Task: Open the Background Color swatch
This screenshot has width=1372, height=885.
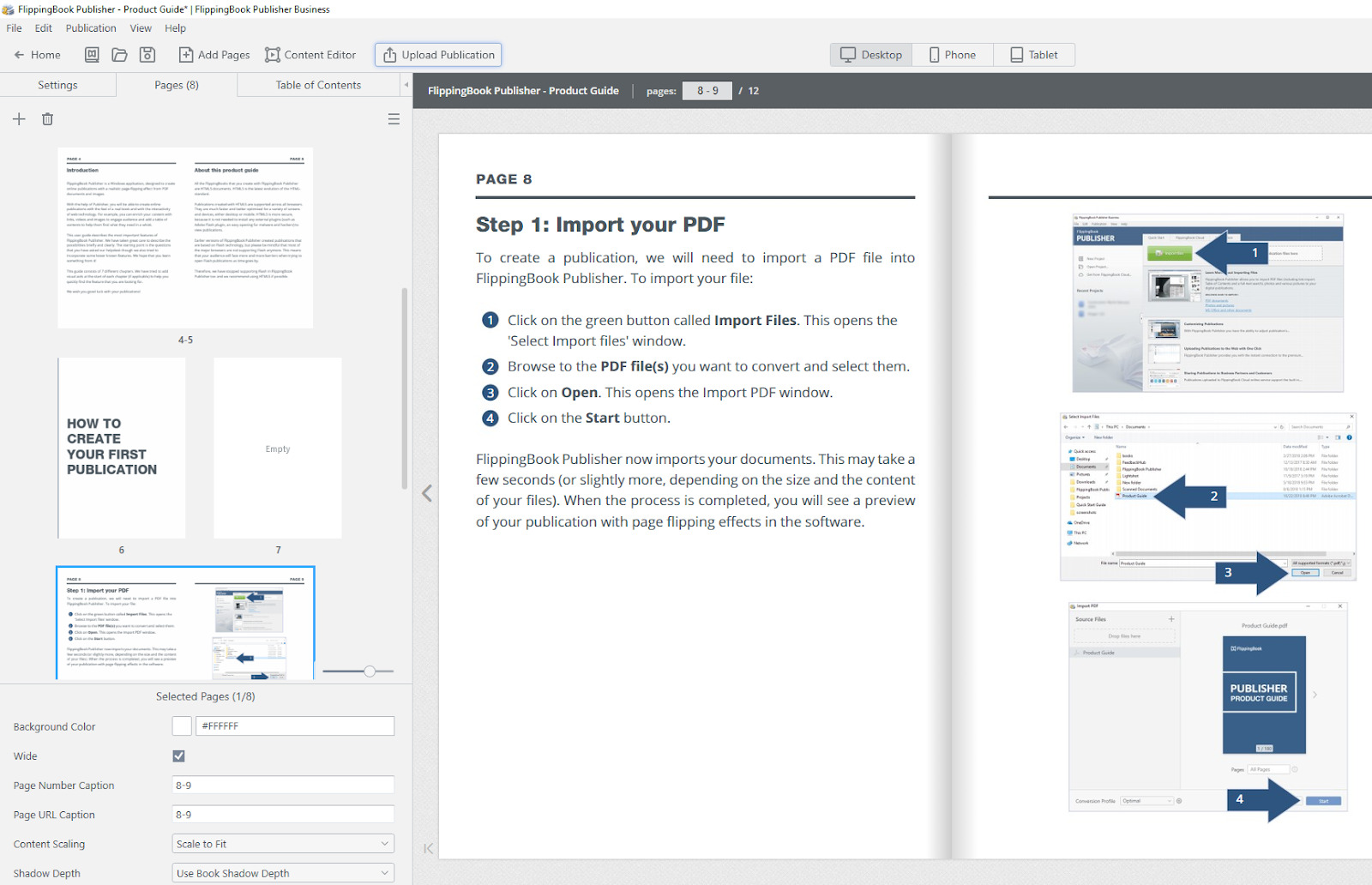Action: click(x=182, y=726)
